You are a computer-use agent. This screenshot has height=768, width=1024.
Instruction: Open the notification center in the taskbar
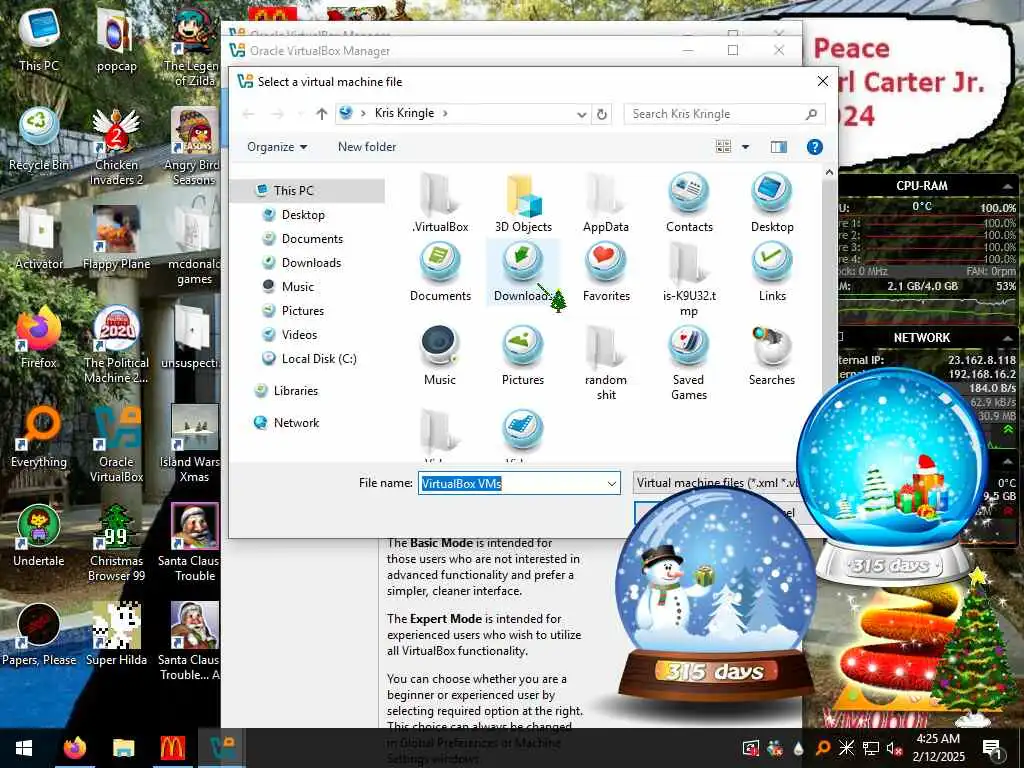coord(992,748)
